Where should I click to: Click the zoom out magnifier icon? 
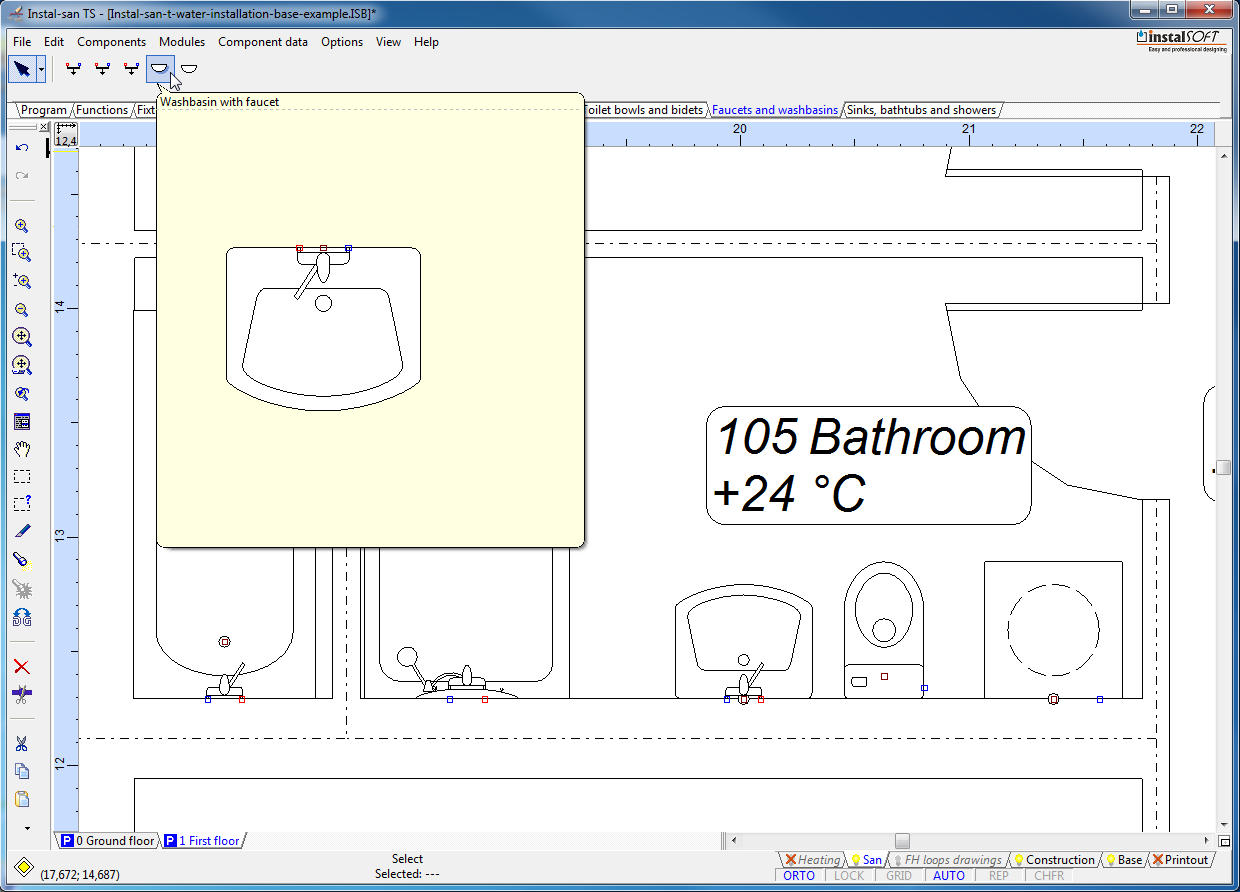tap(22, 310)
